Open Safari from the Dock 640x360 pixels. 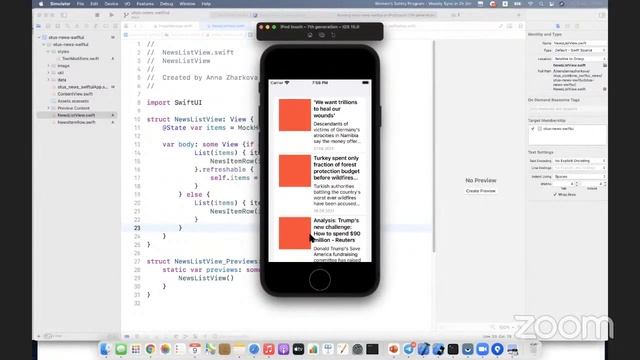pos(254,349)
